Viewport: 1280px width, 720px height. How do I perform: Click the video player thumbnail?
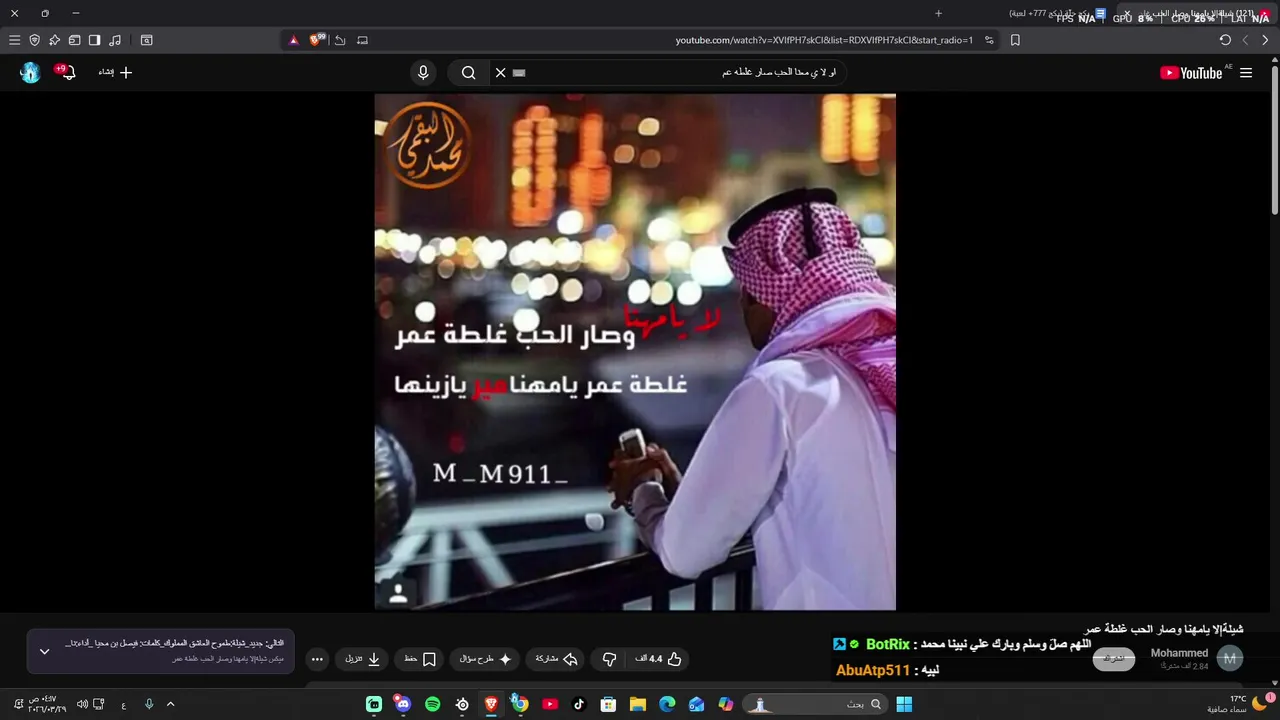635,352
